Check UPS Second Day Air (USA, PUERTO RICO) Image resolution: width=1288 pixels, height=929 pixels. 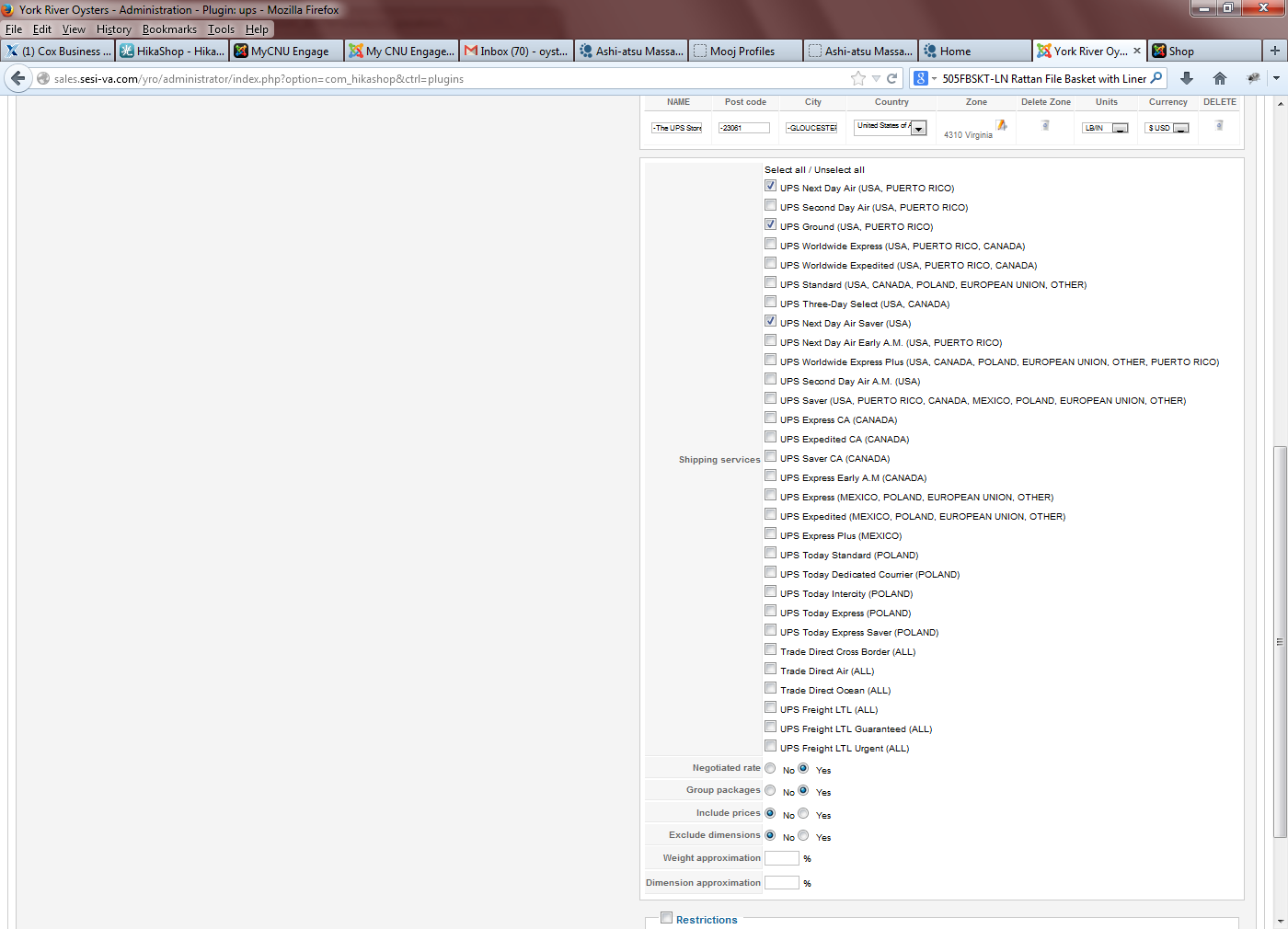[770, 205]
